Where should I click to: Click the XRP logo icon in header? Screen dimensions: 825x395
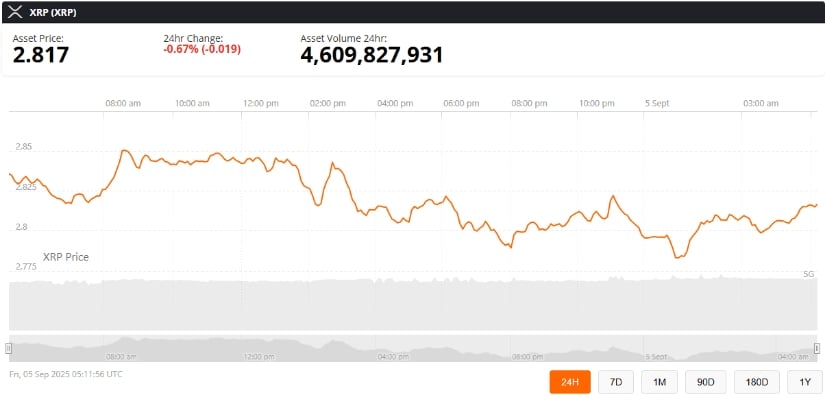point(15,13)
